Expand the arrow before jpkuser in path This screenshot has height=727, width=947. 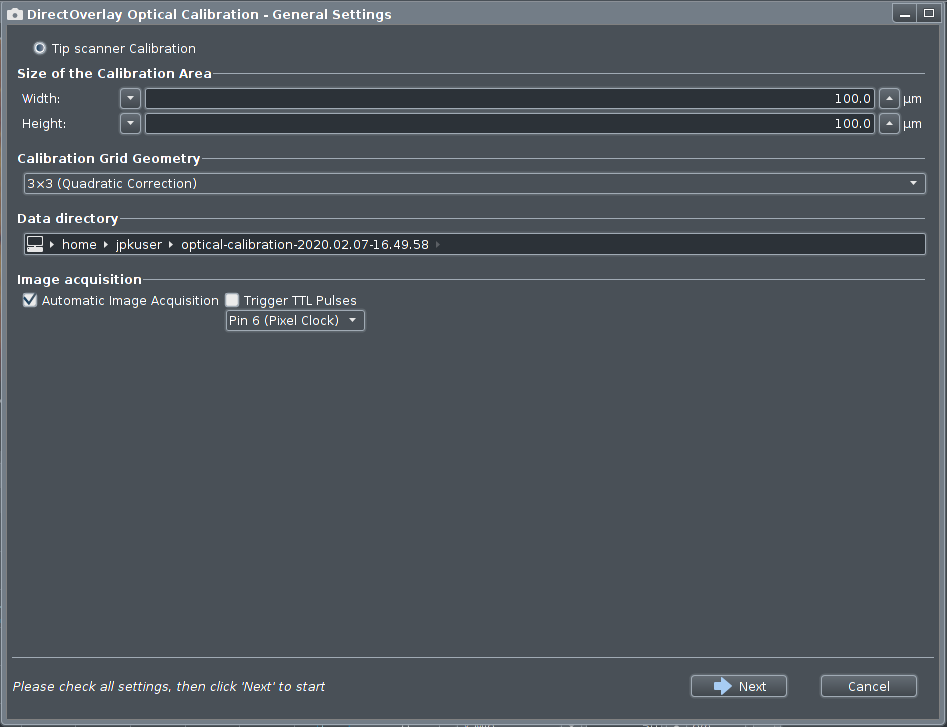106,245
